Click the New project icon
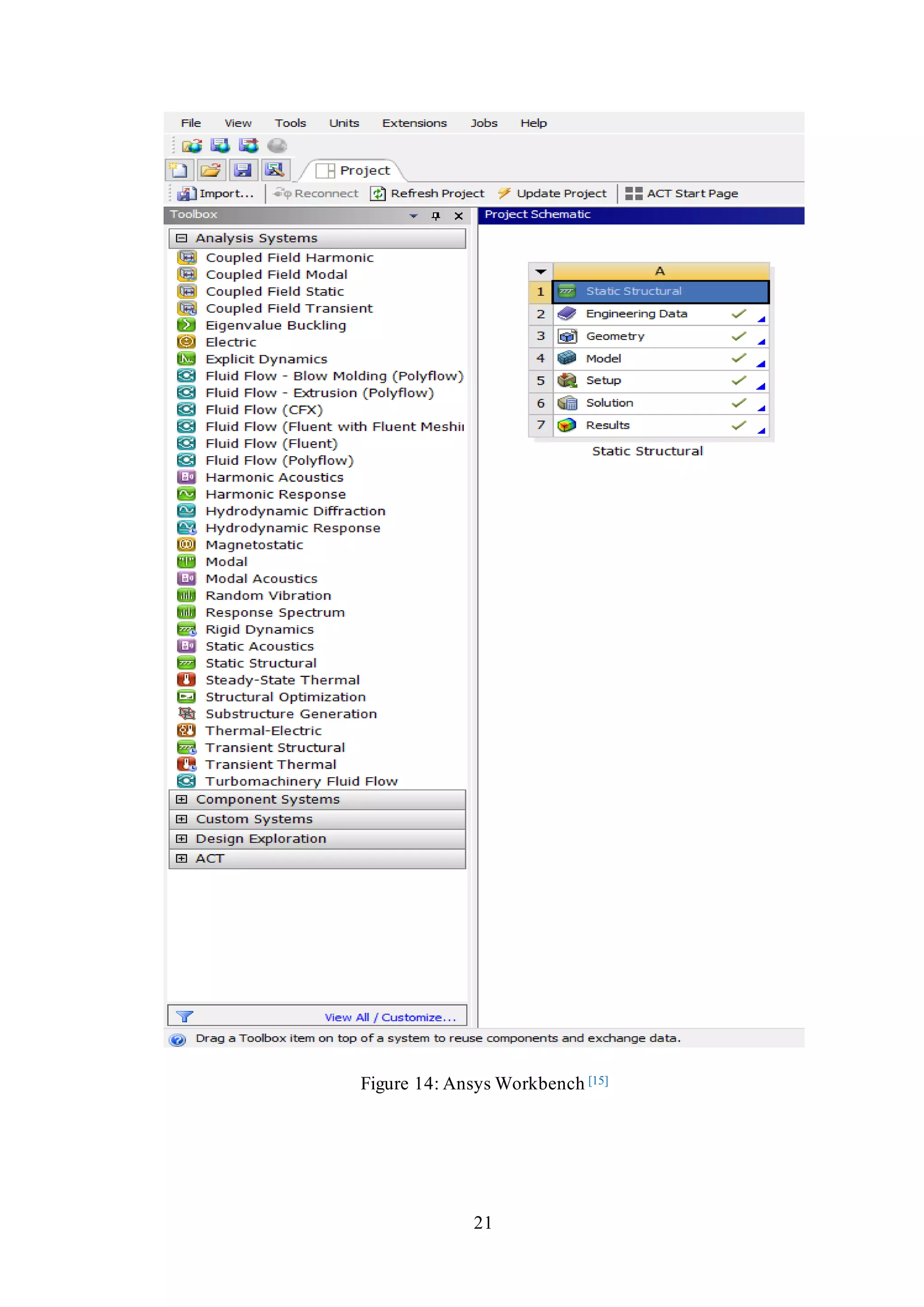 178,170
